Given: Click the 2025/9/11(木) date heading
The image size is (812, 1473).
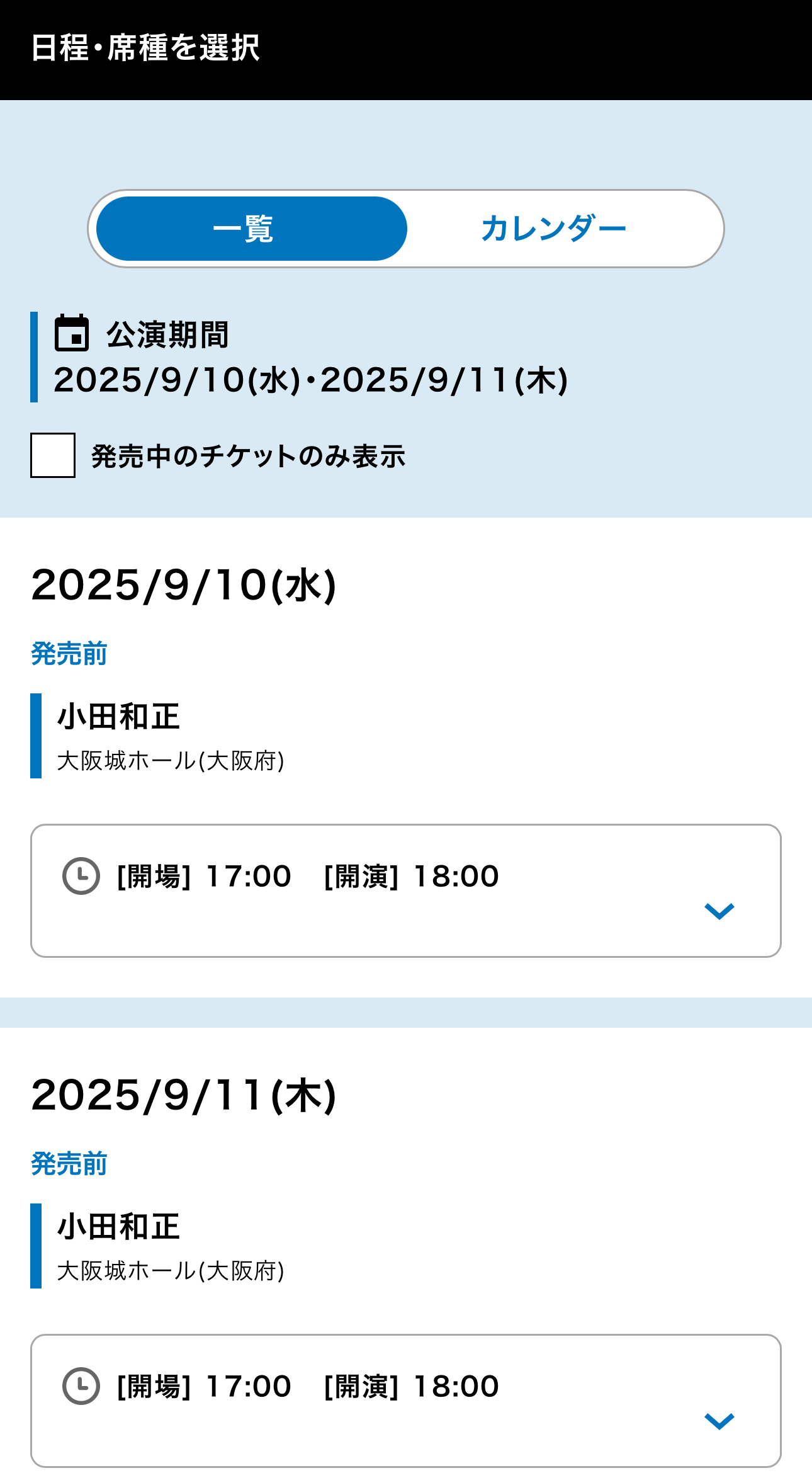Looking at the screenshot, I should (x=184, y=1095).
